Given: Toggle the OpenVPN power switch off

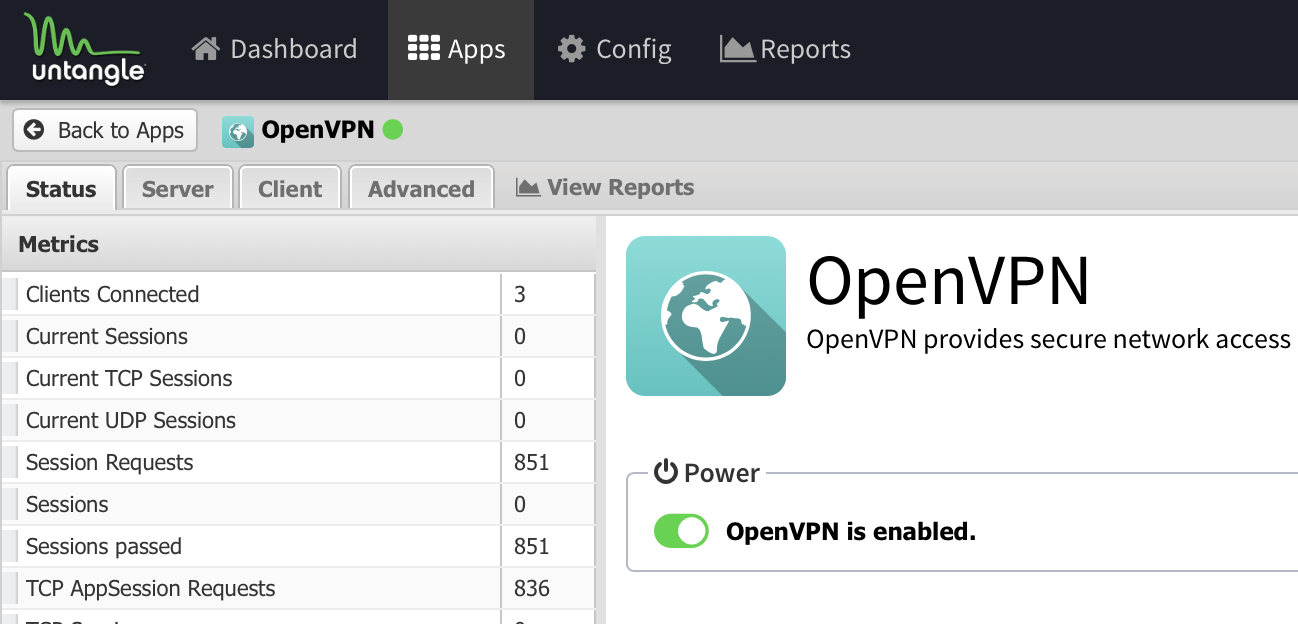Looking at the screenshot, I should pyautogui.click(x=681, y=531).
